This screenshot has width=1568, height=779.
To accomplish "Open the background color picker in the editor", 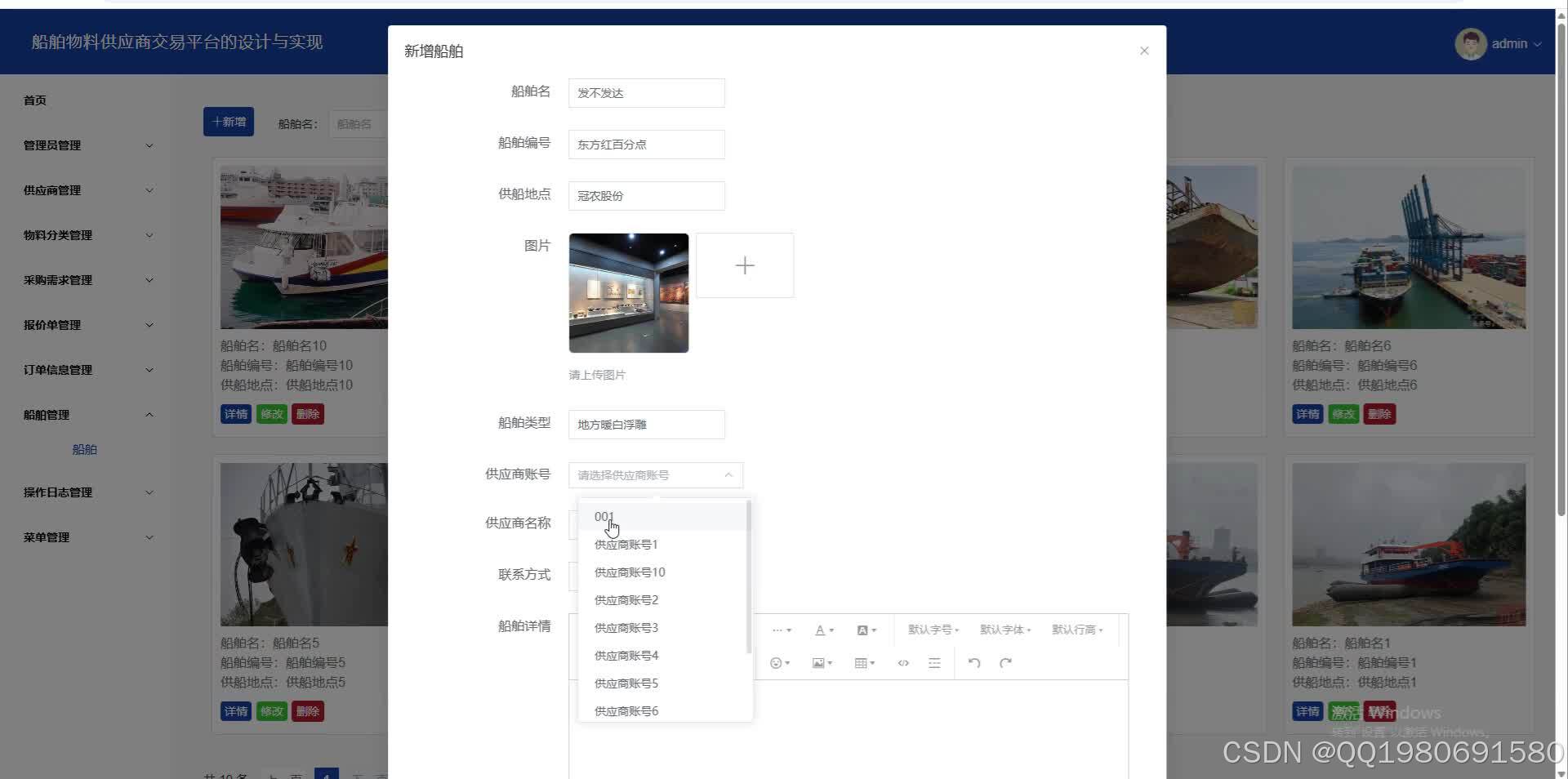I will tap(864, 630).
